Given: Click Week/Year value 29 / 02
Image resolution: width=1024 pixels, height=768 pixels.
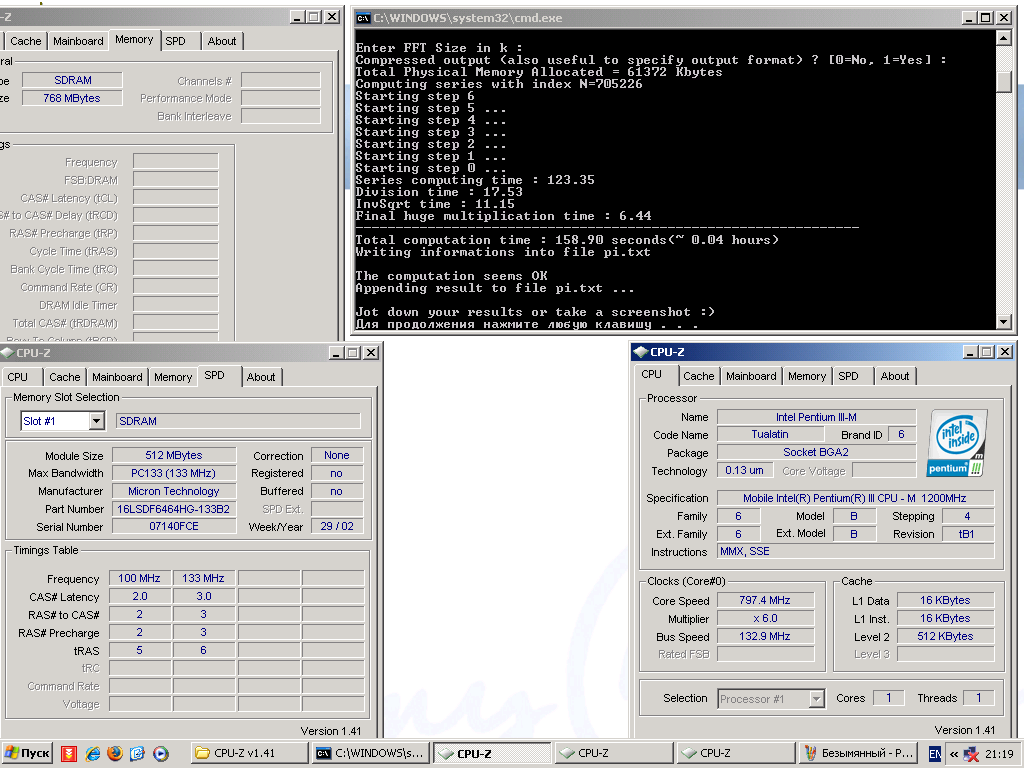Looking at the screenshot, I should [337, 526].
